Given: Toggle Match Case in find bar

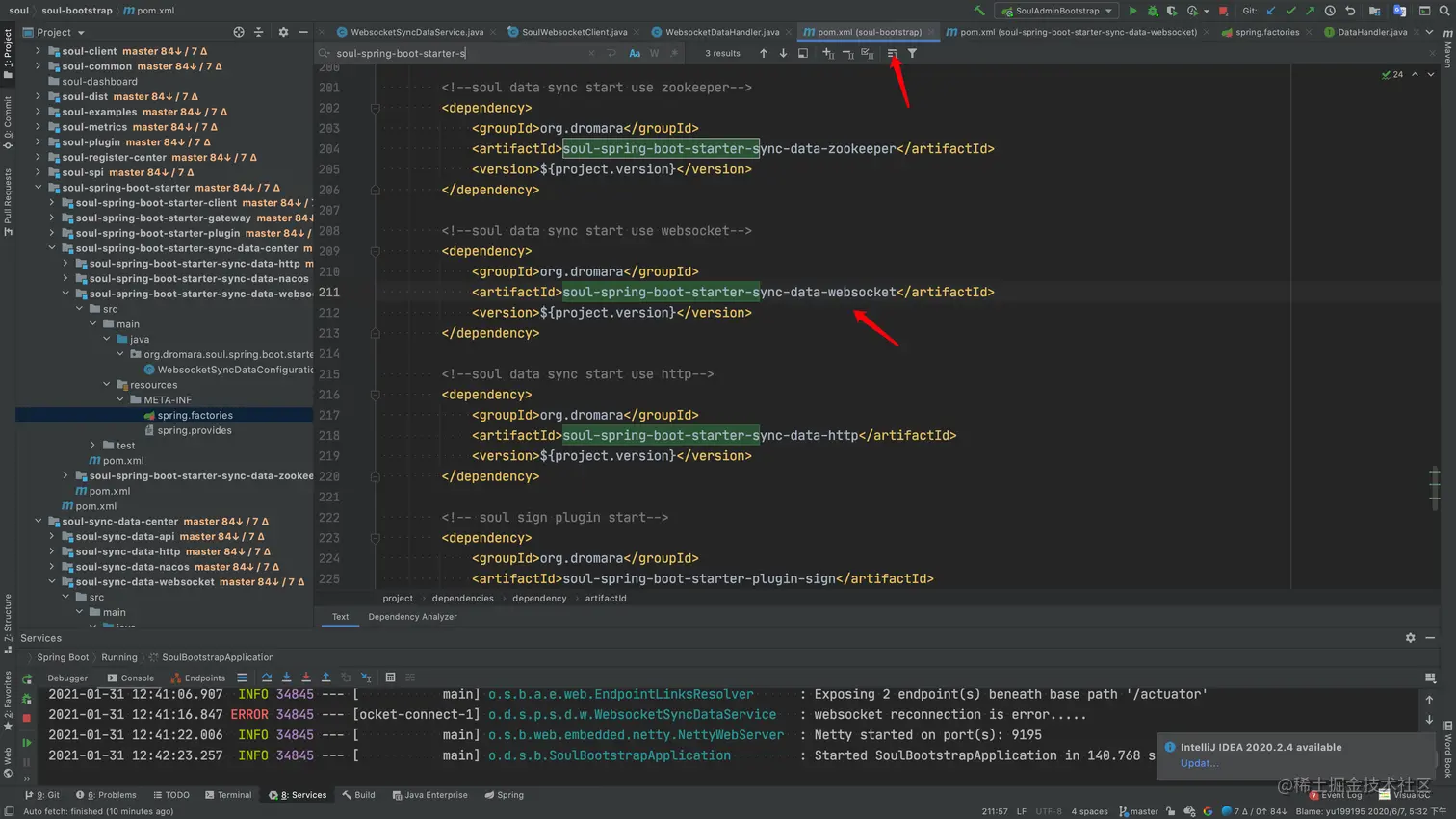Looking at the screenshot, I should click(x=635, y=53).
